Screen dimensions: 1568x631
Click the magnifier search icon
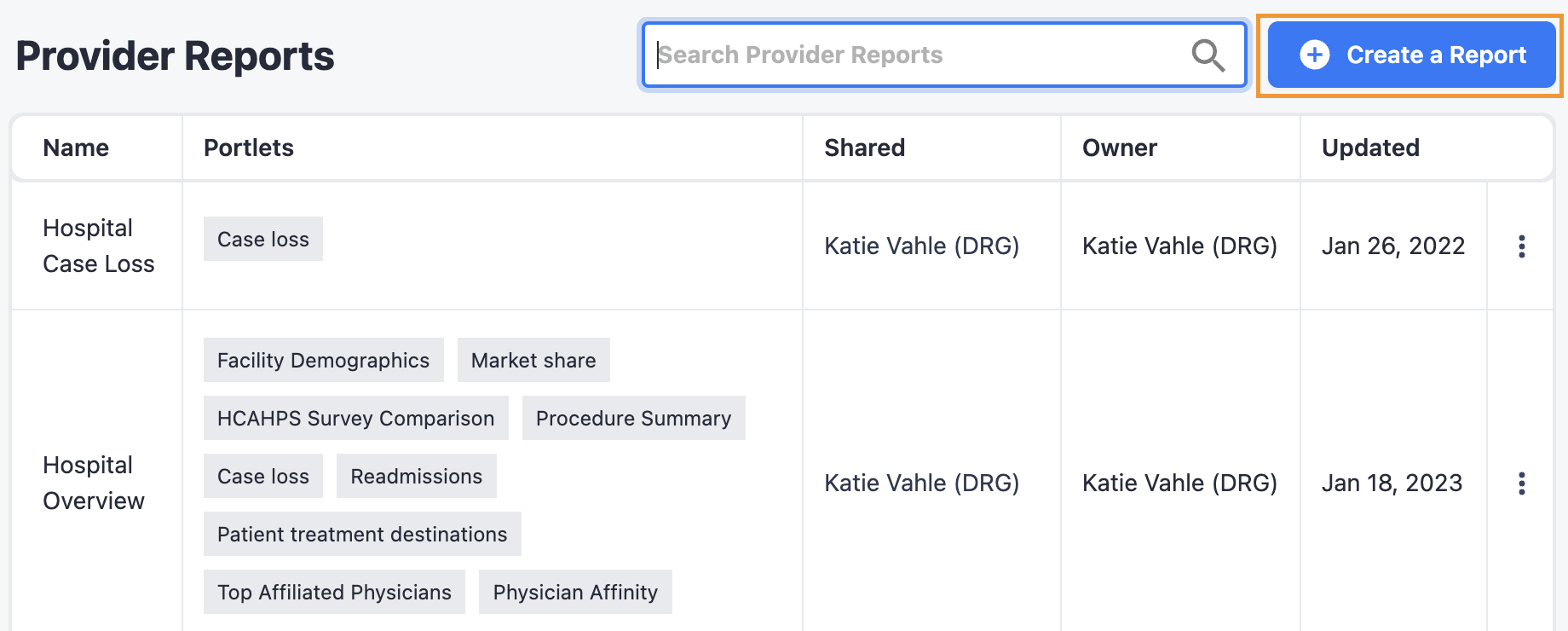(x=1208, y=55)
